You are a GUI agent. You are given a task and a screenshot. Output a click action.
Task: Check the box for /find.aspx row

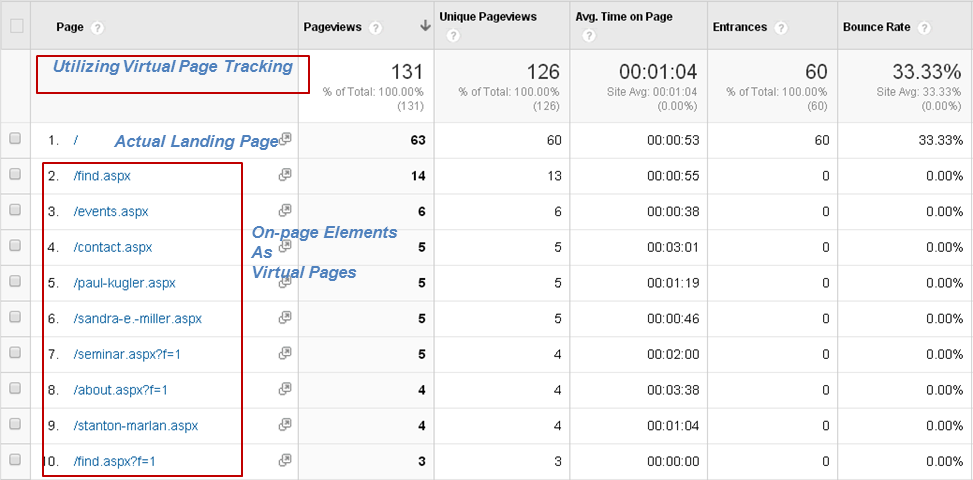(15, 175)
